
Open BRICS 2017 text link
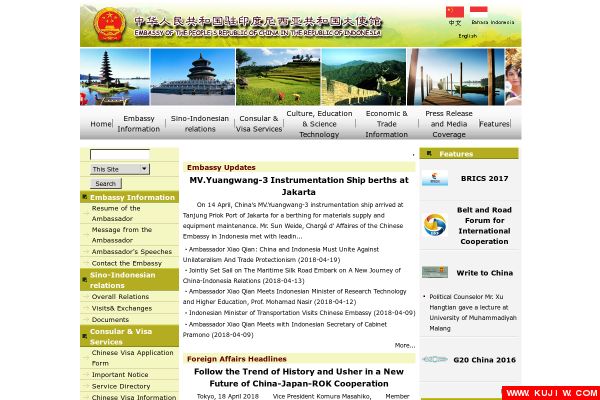pos(484,178)
